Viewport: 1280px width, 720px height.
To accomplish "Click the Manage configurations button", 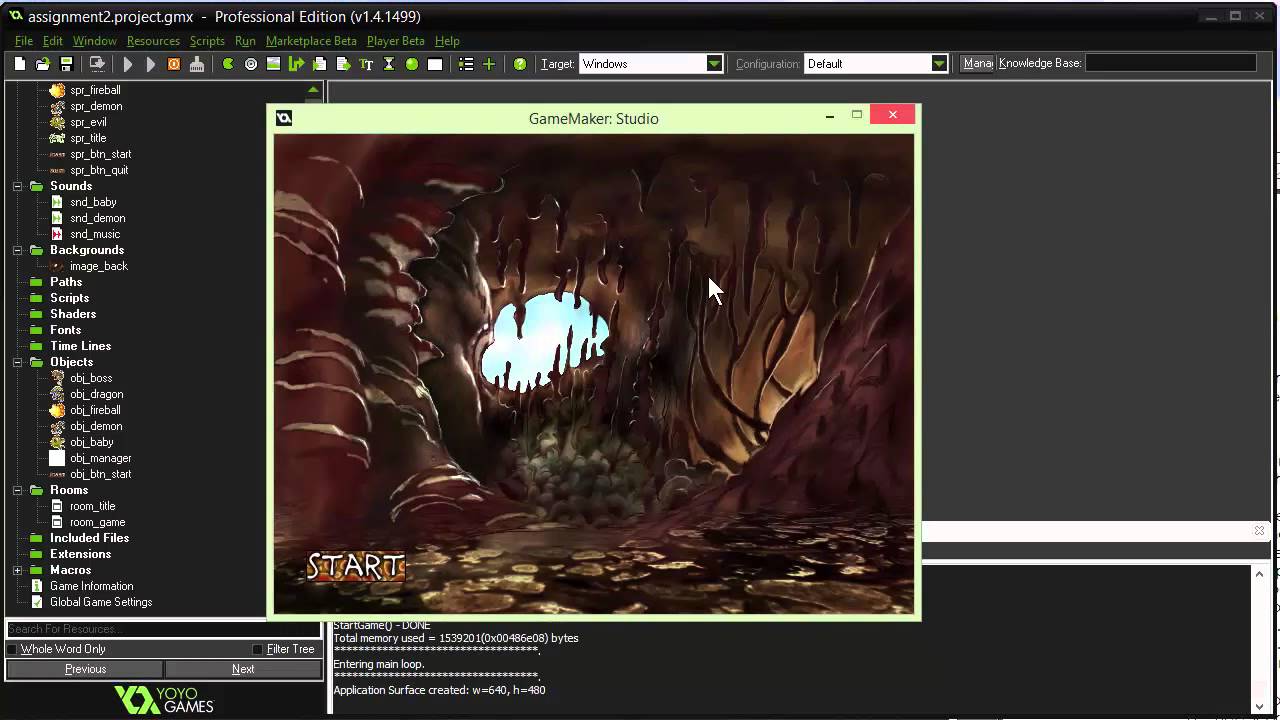I will click(x=977, y=63).
